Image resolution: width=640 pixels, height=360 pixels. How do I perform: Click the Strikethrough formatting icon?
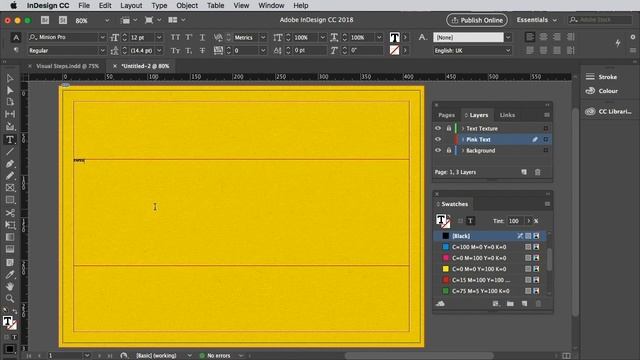202,51
